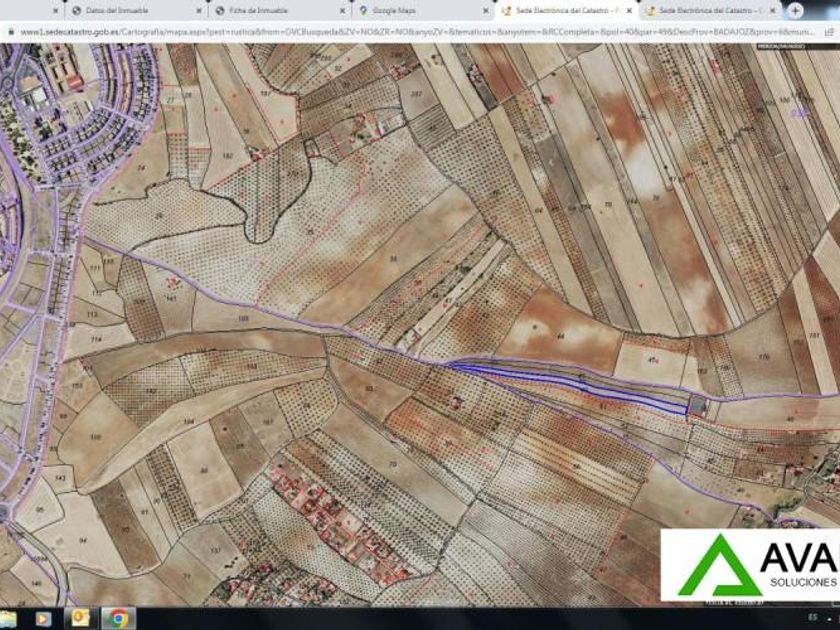Click the share icon in the address bar
The width and height of the screenshot is (840, 630).
829,32
